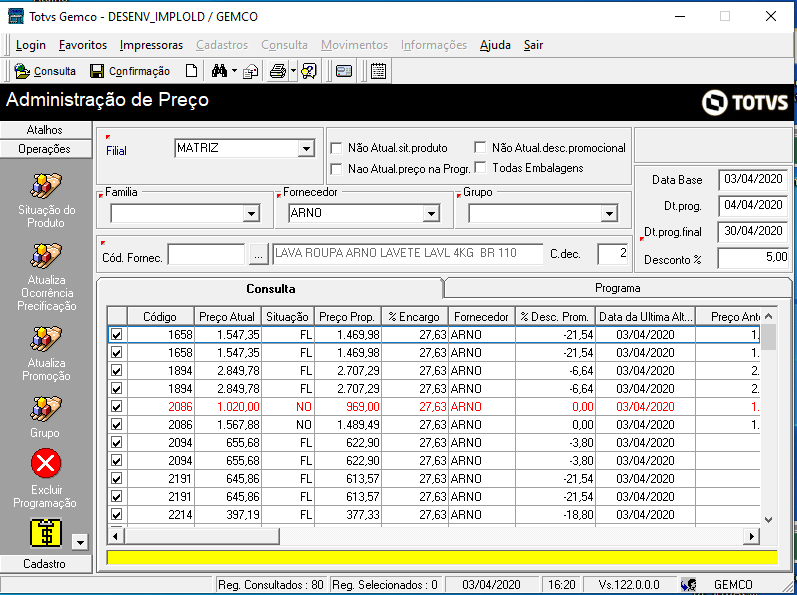
Task: Expand the Filial MATRIZ dropdown
Action: coord(306,149)
